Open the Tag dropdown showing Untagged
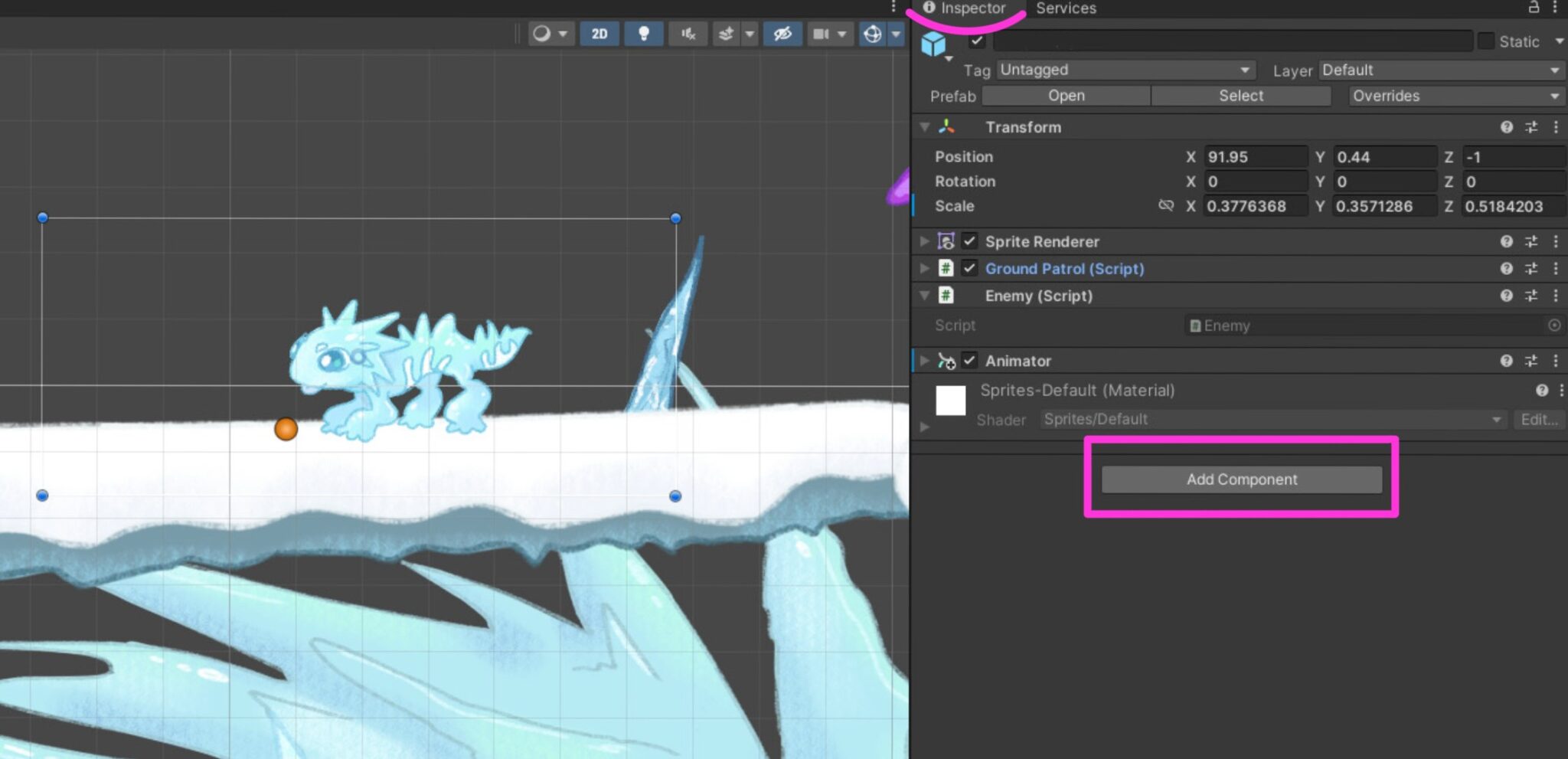 [1125, 70]
